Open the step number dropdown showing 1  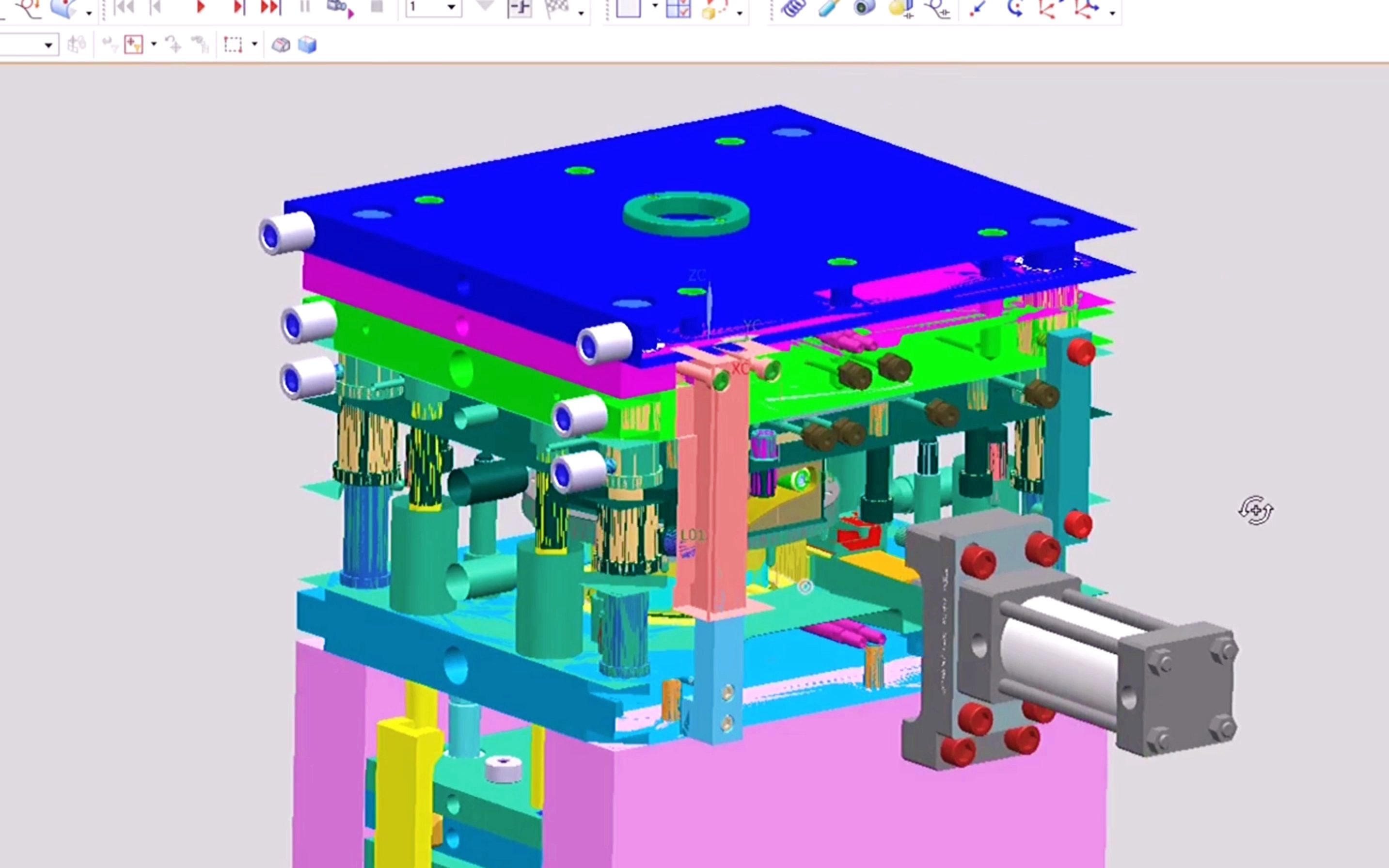click(x=451, y=7)
